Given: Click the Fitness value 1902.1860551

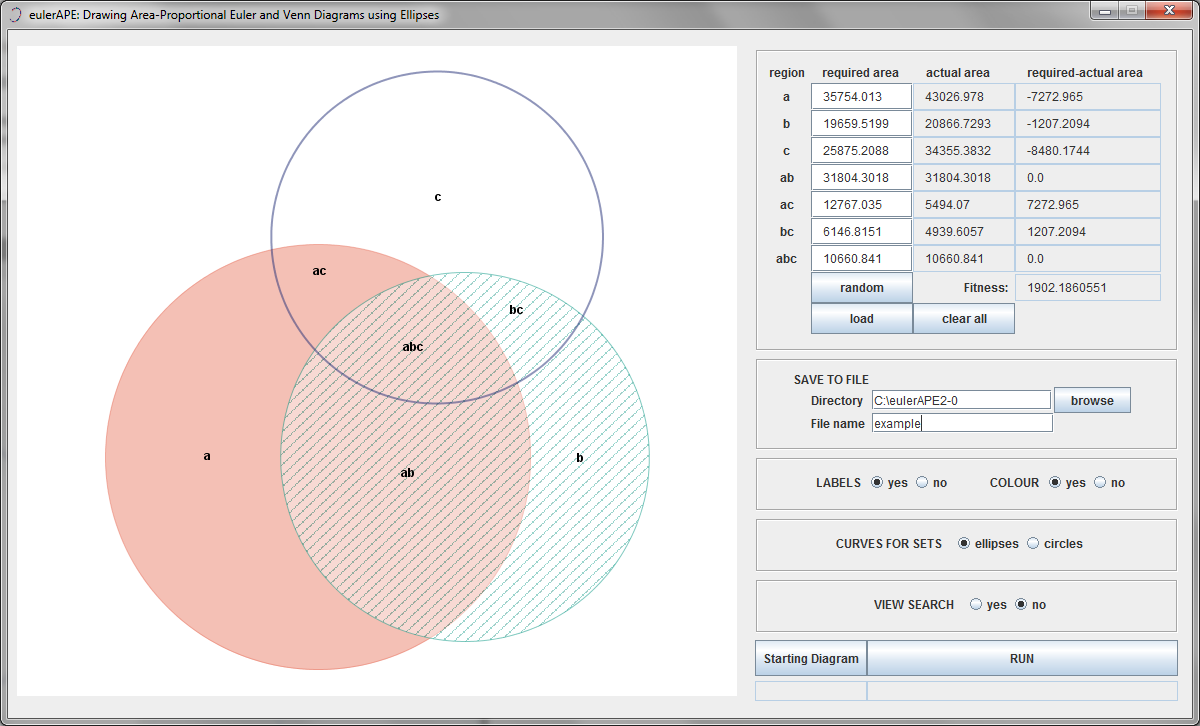Looking at the screenshot, I should coord(1088,288).
